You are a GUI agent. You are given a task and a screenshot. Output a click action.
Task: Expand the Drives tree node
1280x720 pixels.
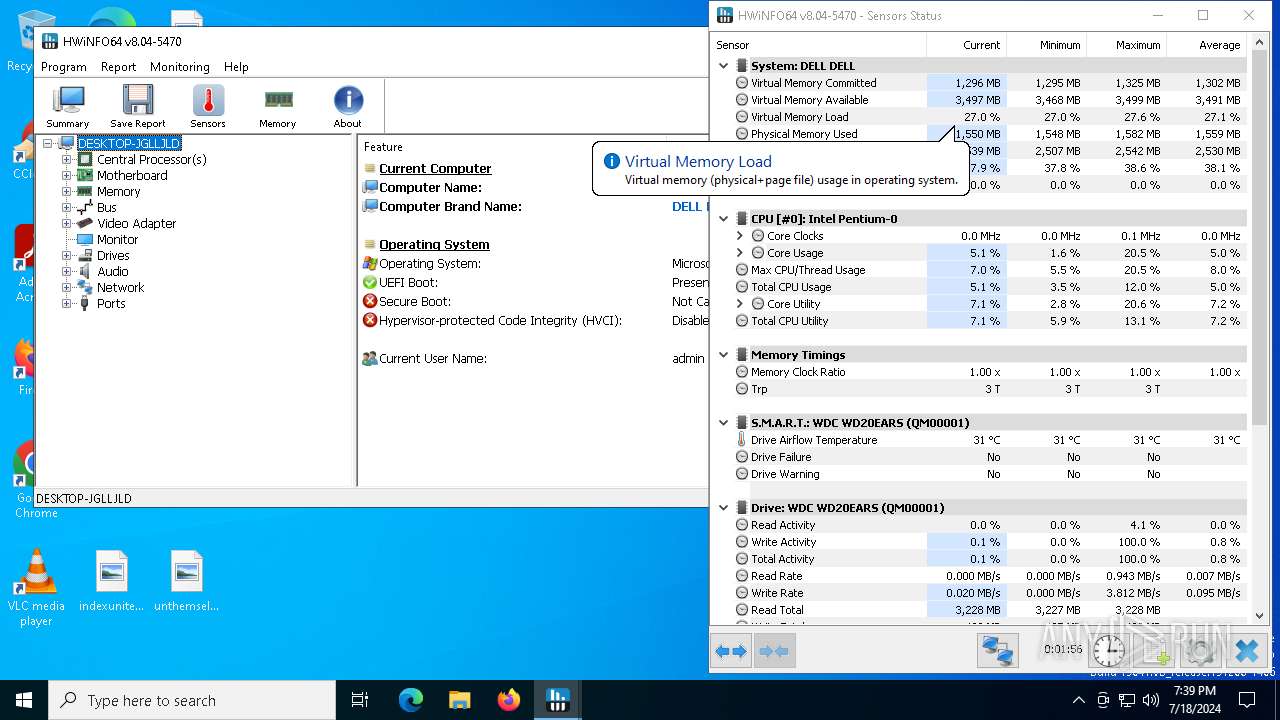(x=67, y=255)
